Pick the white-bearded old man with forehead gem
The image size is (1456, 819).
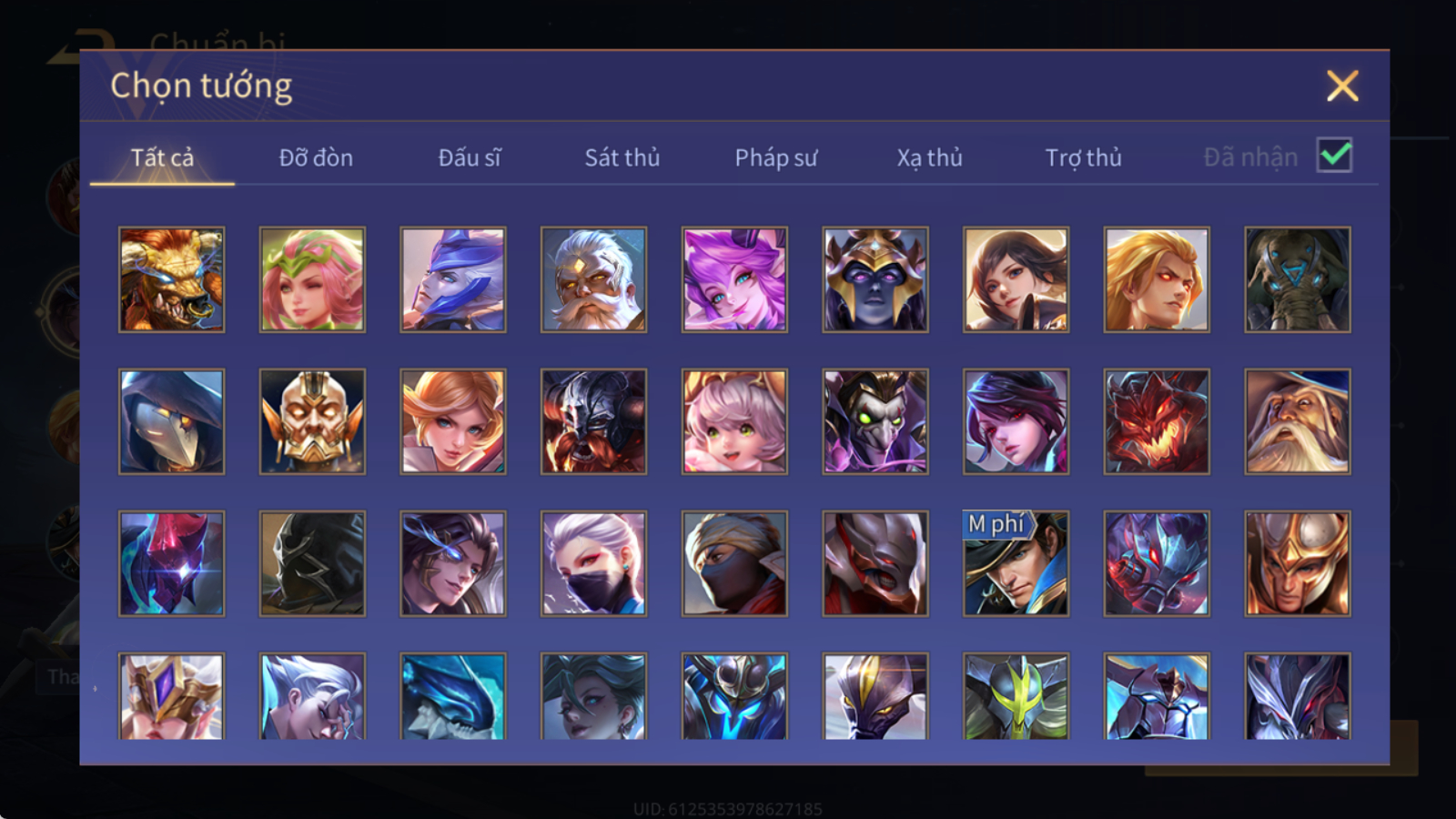coord(593,279)
